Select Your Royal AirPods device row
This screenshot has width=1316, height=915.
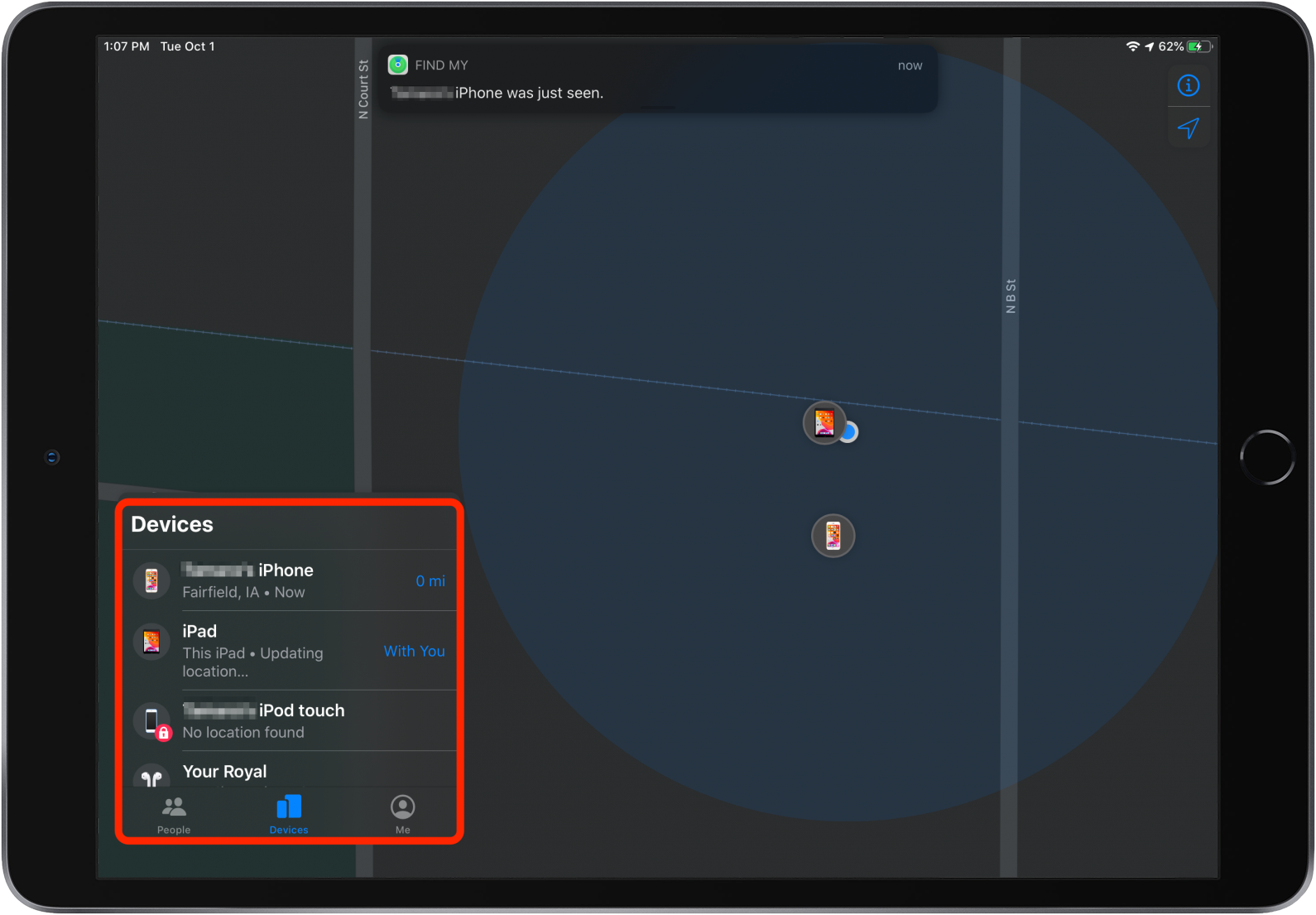[290, 770]
